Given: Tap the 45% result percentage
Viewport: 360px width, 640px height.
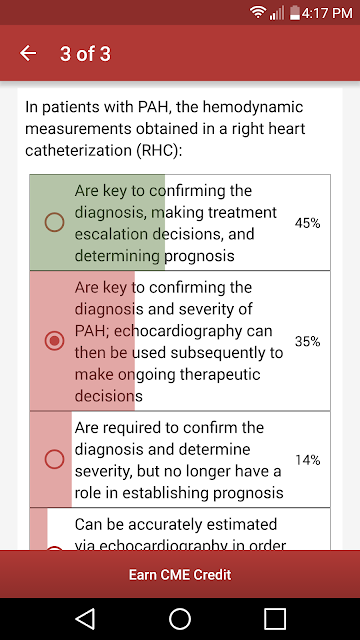Looking at the screenshot, I should tap(307, 223).
